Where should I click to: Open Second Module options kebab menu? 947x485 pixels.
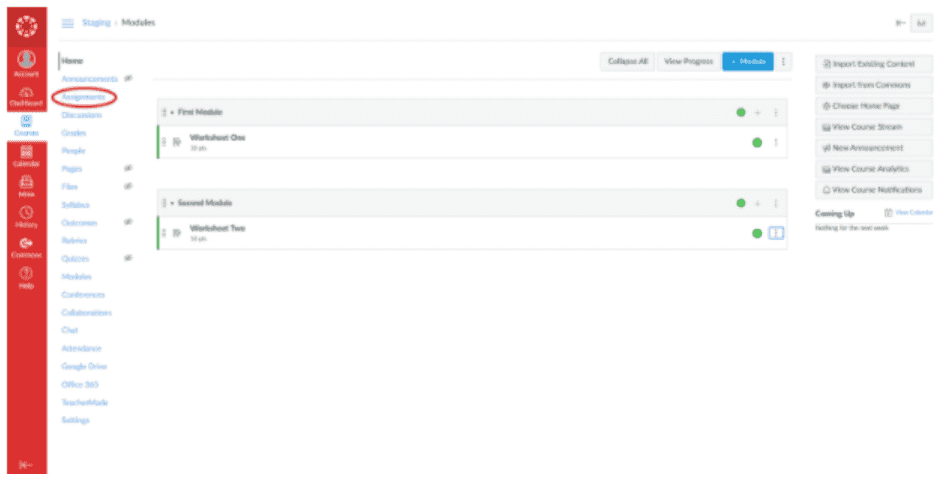click(776, 204)
